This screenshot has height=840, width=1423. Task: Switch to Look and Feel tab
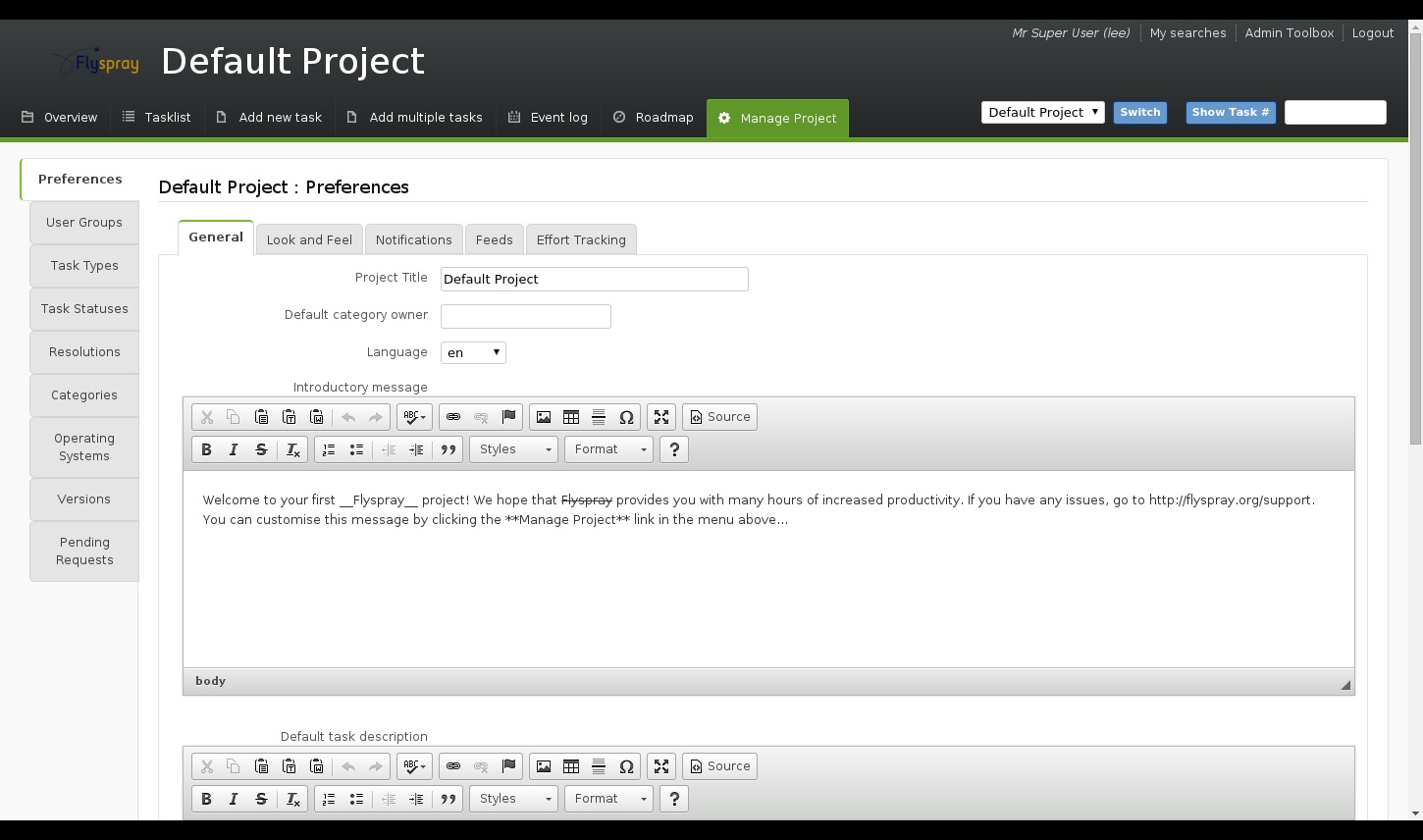[x=309, y=239]
